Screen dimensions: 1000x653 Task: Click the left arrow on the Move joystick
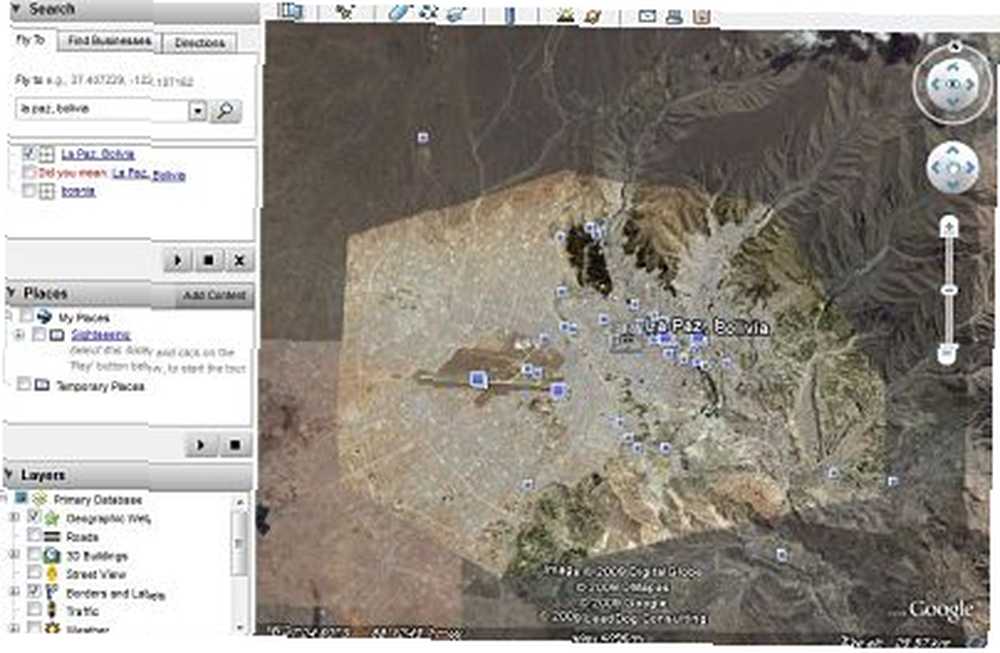tap(935, 168)
